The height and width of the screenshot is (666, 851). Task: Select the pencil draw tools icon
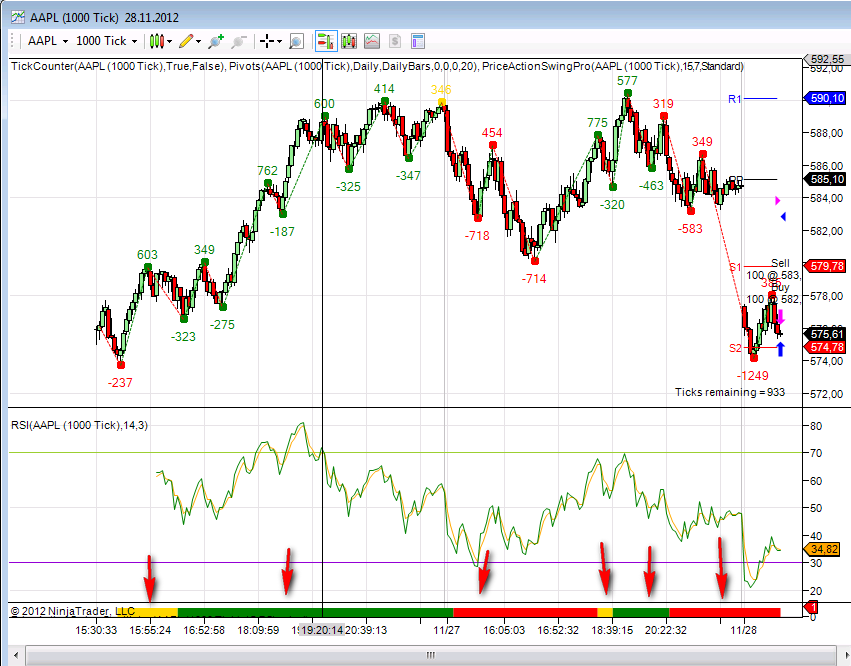[186, 41]
